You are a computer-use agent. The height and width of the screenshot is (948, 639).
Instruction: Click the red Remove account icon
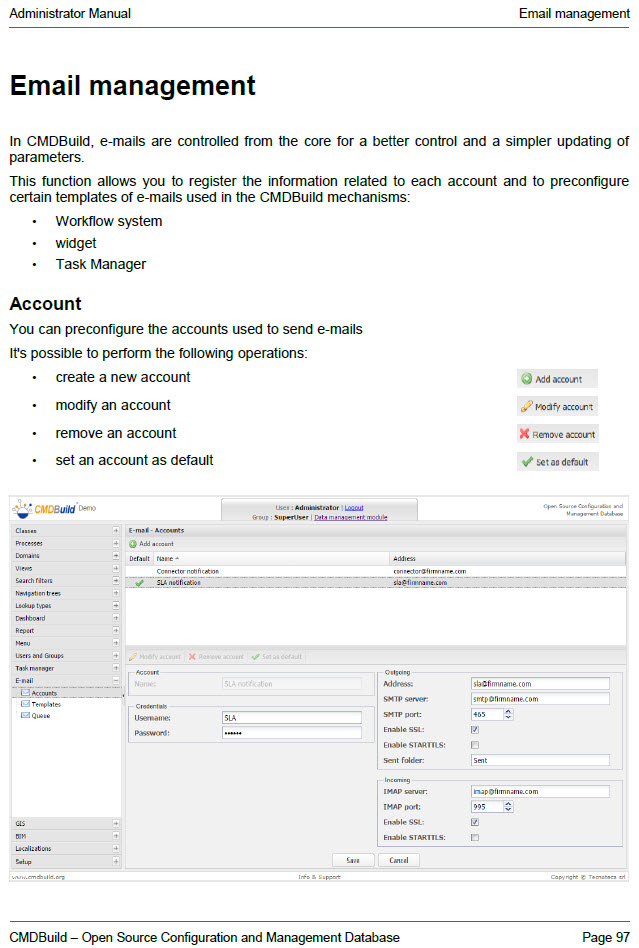[523, 434]
